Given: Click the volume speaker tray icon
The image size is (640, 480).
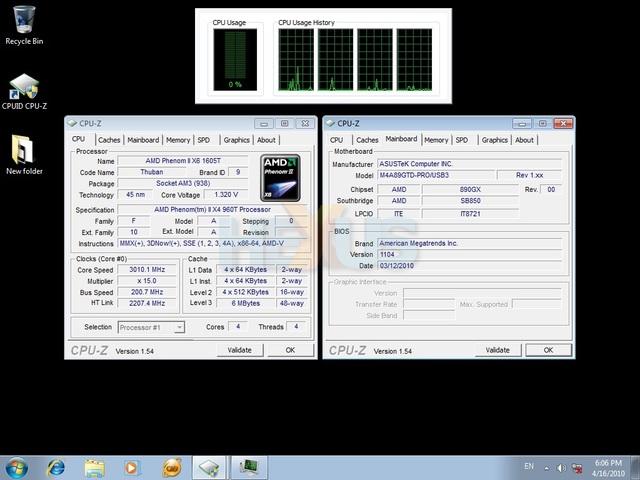Looking at the screenshot, I should 562,468.
